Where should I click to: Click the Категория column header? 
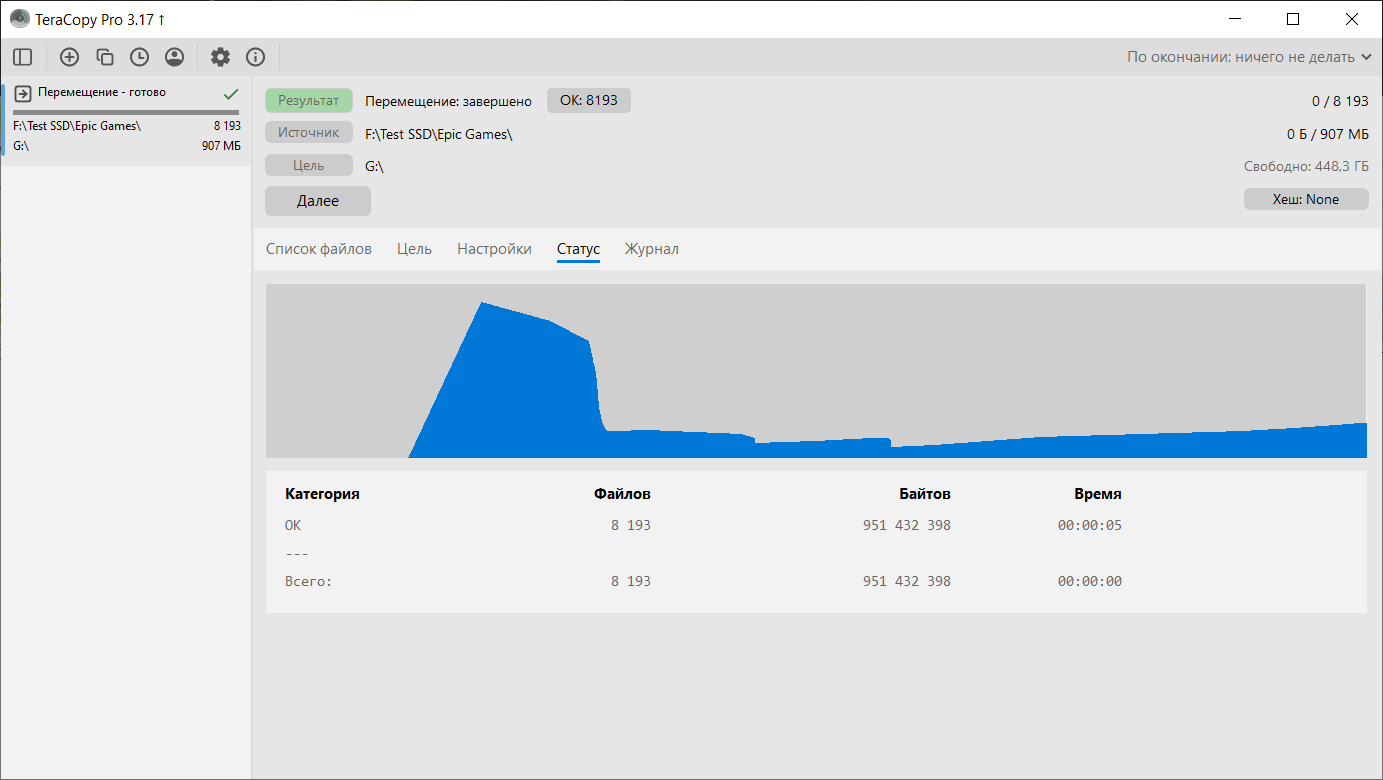(x=322, y=494)
